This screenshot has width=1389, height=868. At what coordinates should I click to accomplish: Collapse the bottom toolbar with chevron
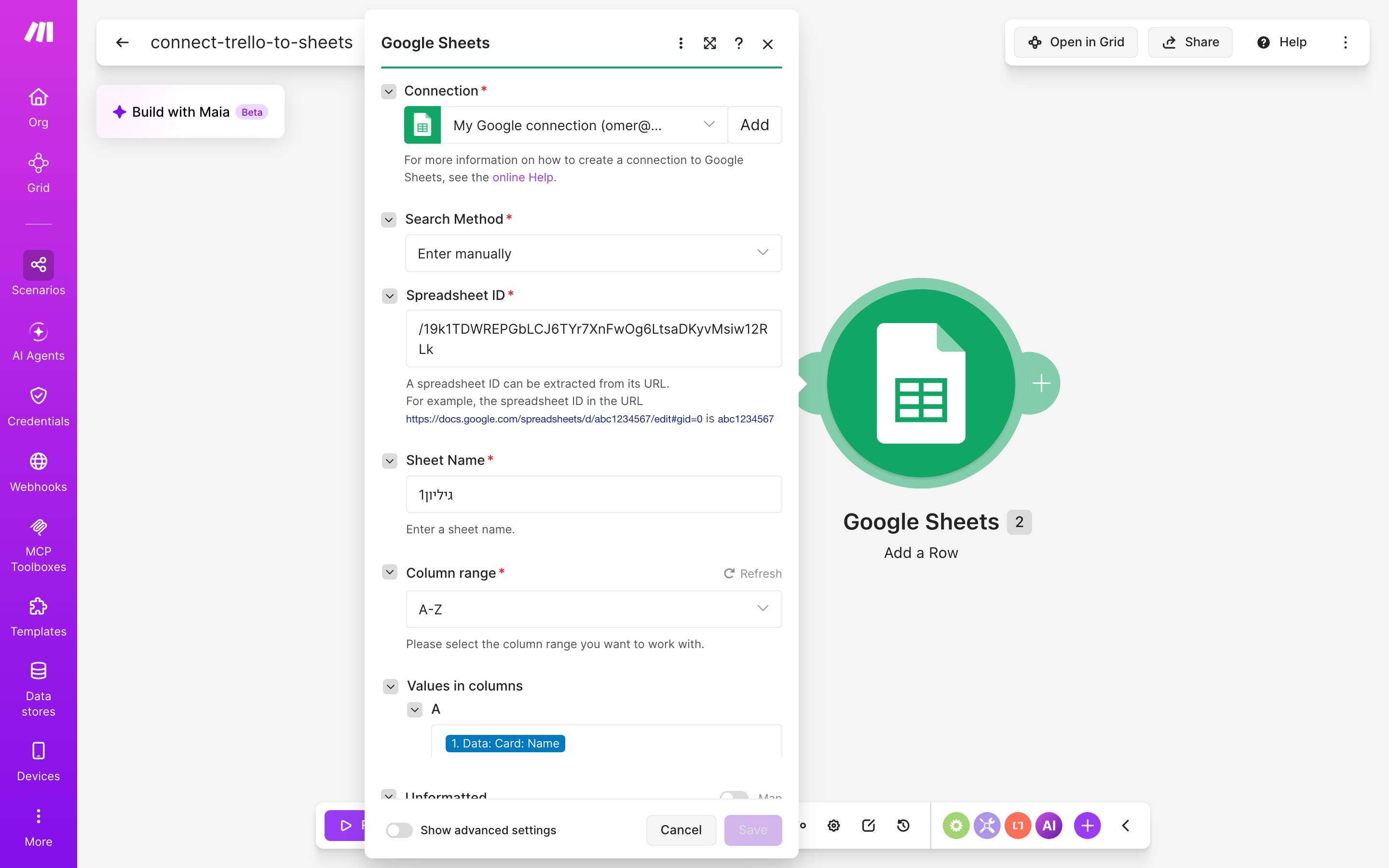coord(1126,826)
